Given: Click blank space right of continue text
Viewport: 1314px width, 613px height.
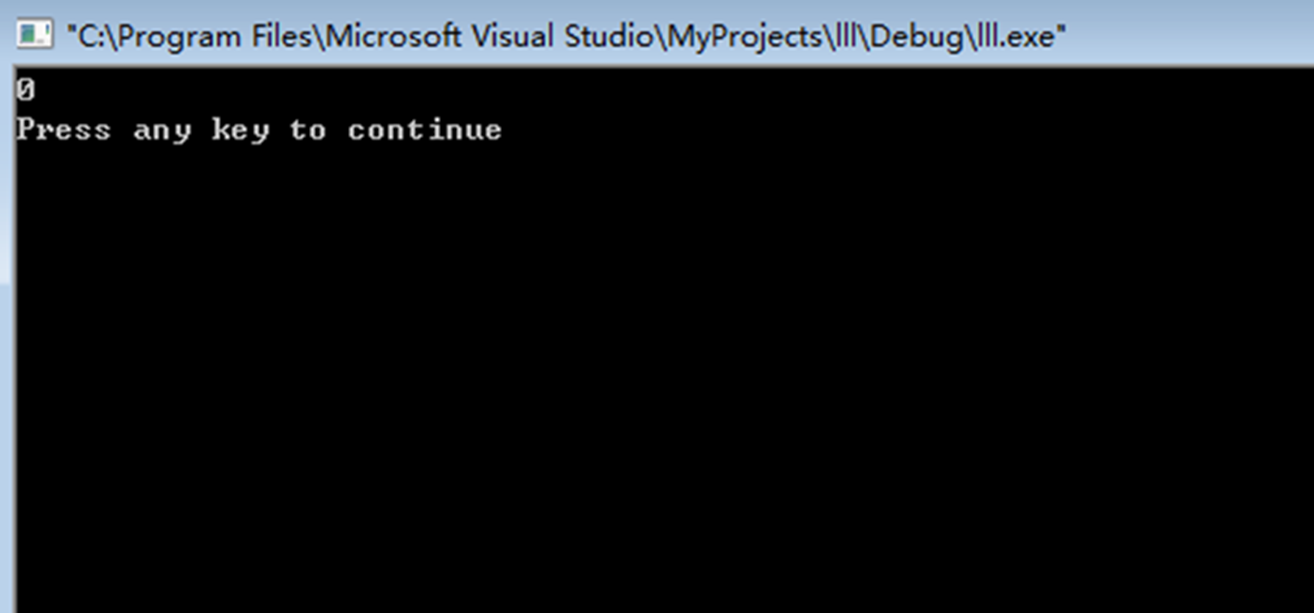Looking at the screenshot, I should [900, 130].
